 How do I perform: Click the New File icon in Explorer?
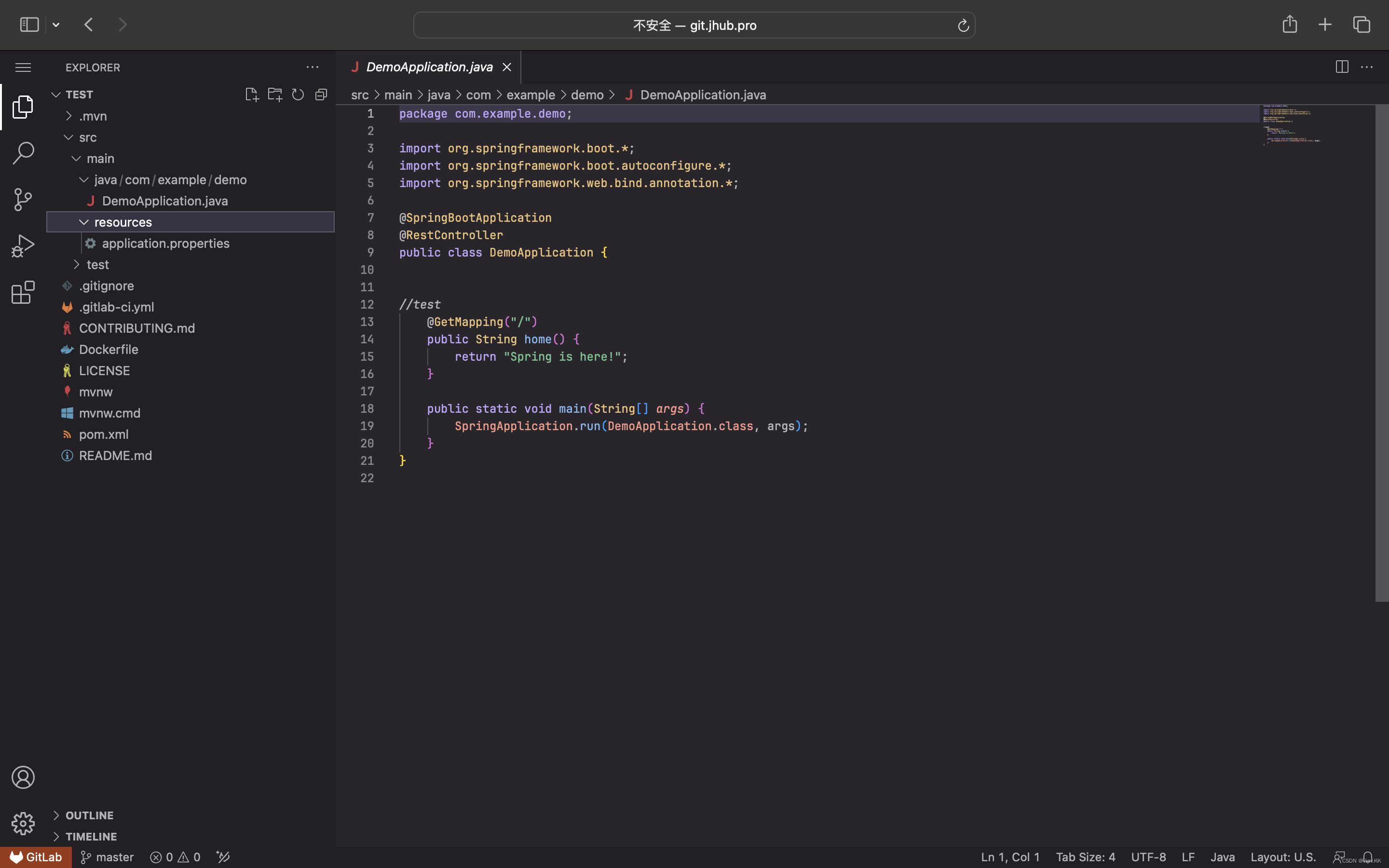pyautogui.click(x=252, y=95)
